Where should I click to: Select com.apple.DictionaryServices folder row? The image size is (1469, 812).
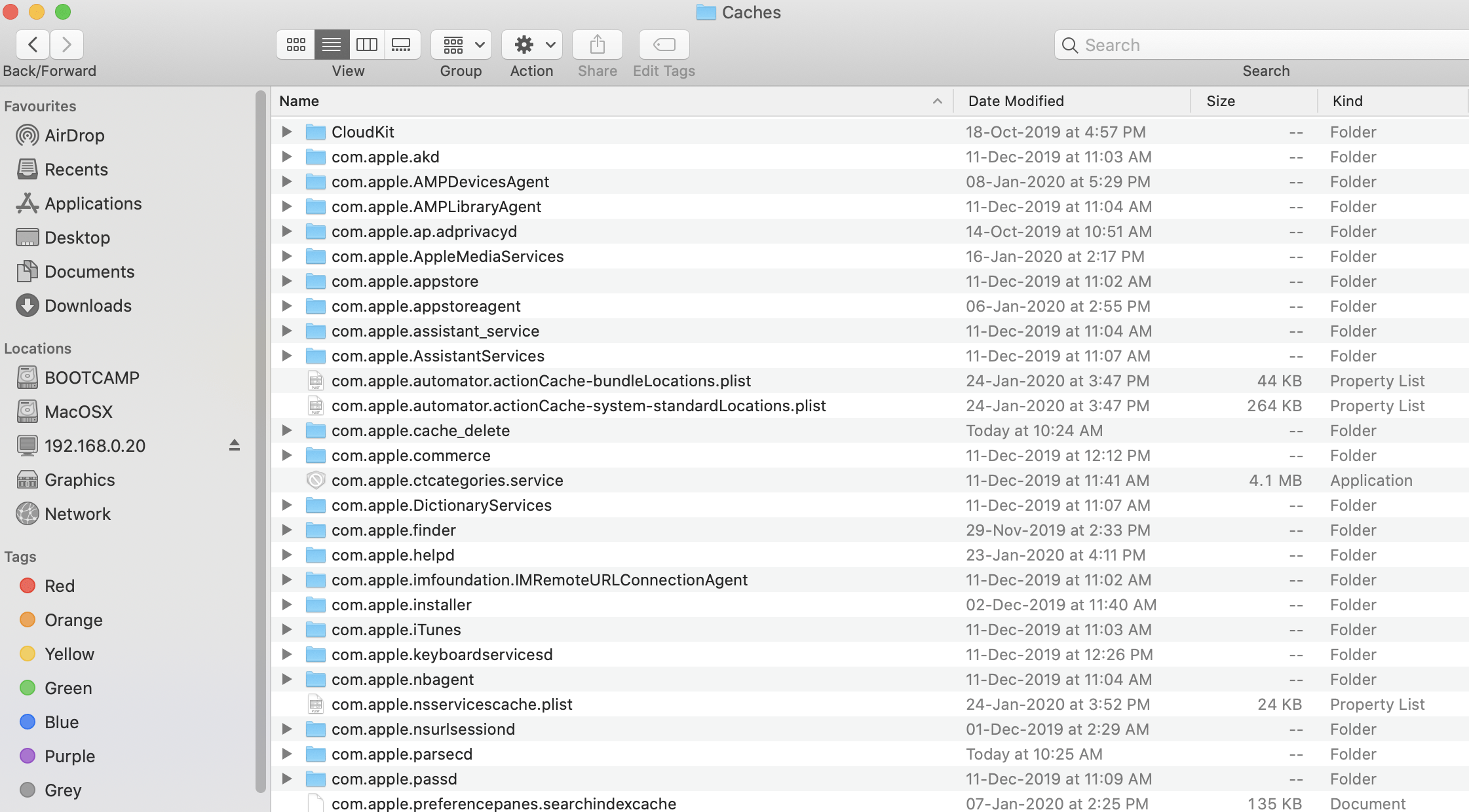click(x=870, y=505)
